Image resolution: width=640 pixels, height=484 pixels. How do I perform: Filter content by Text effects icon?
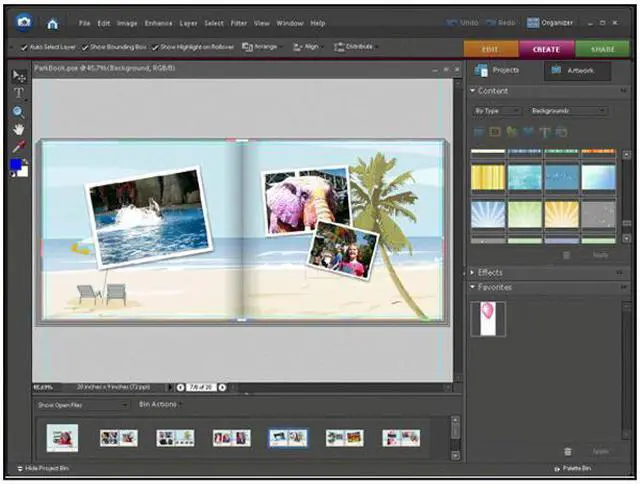coord(544,132)
